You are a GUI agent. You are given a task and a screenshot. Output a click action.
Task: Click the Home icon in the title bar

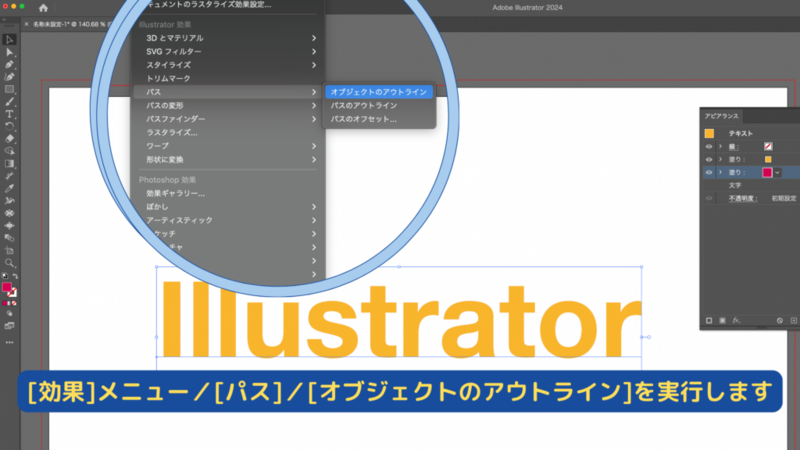43,8
